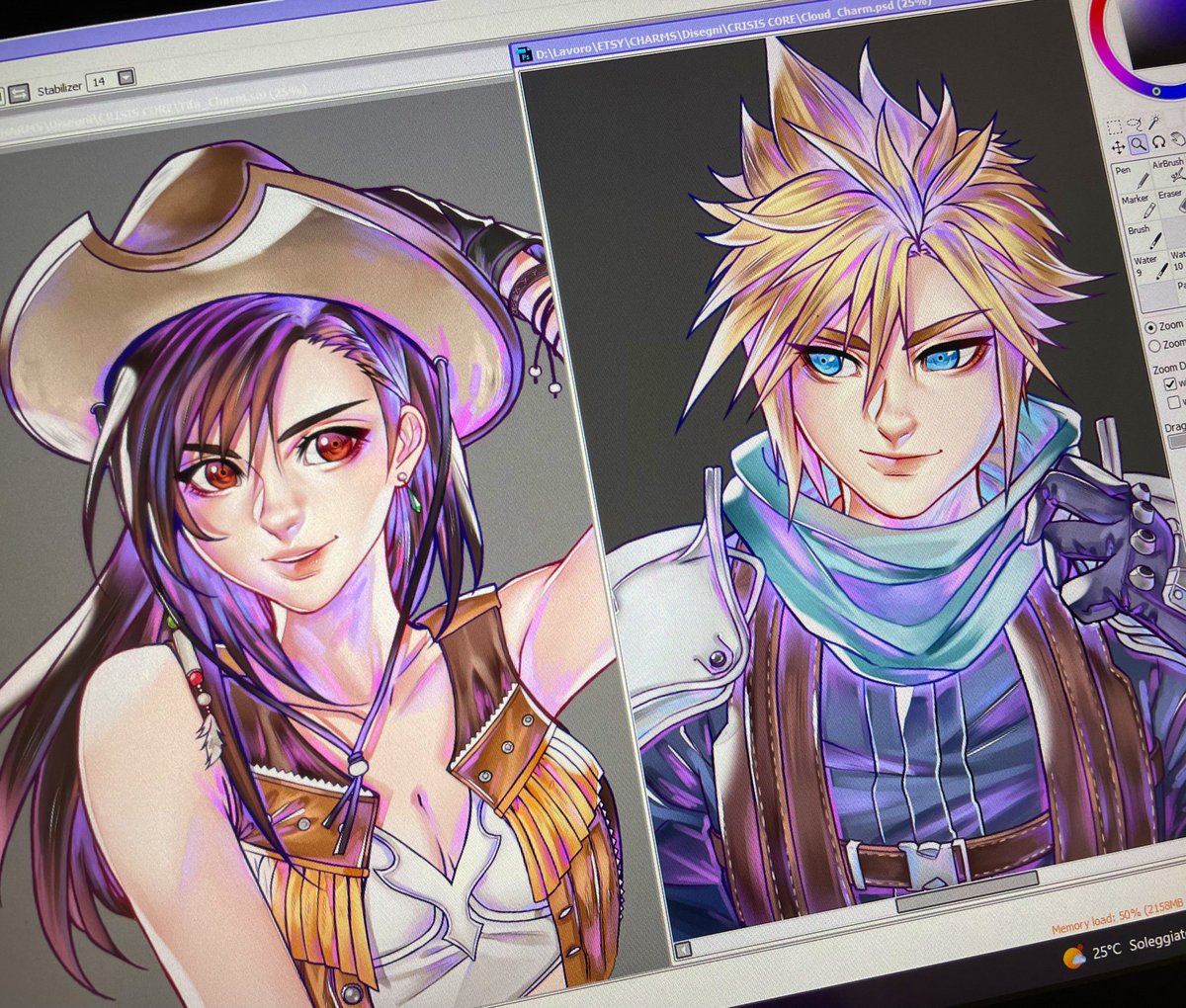The height and width of the screenshot is (1008, 1186).
Task: Select the first Zoom radio option
Action: [x=1150, y=327]
